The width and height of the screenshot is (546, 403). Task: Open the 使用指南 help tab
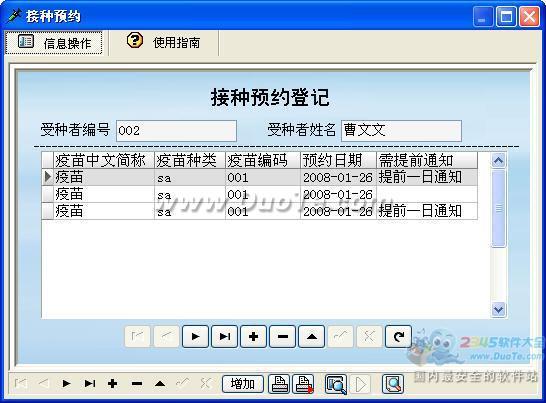[164, 42]
